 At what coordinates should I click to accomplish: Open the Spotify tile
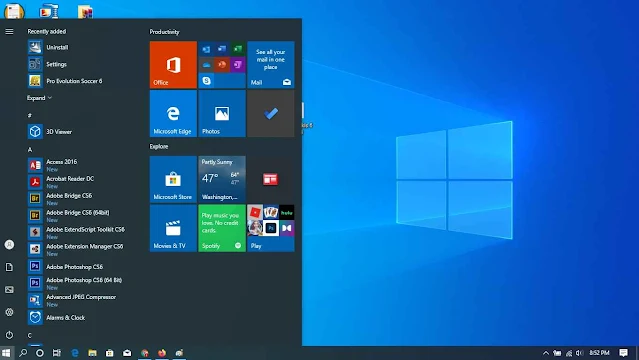[222, 228]
